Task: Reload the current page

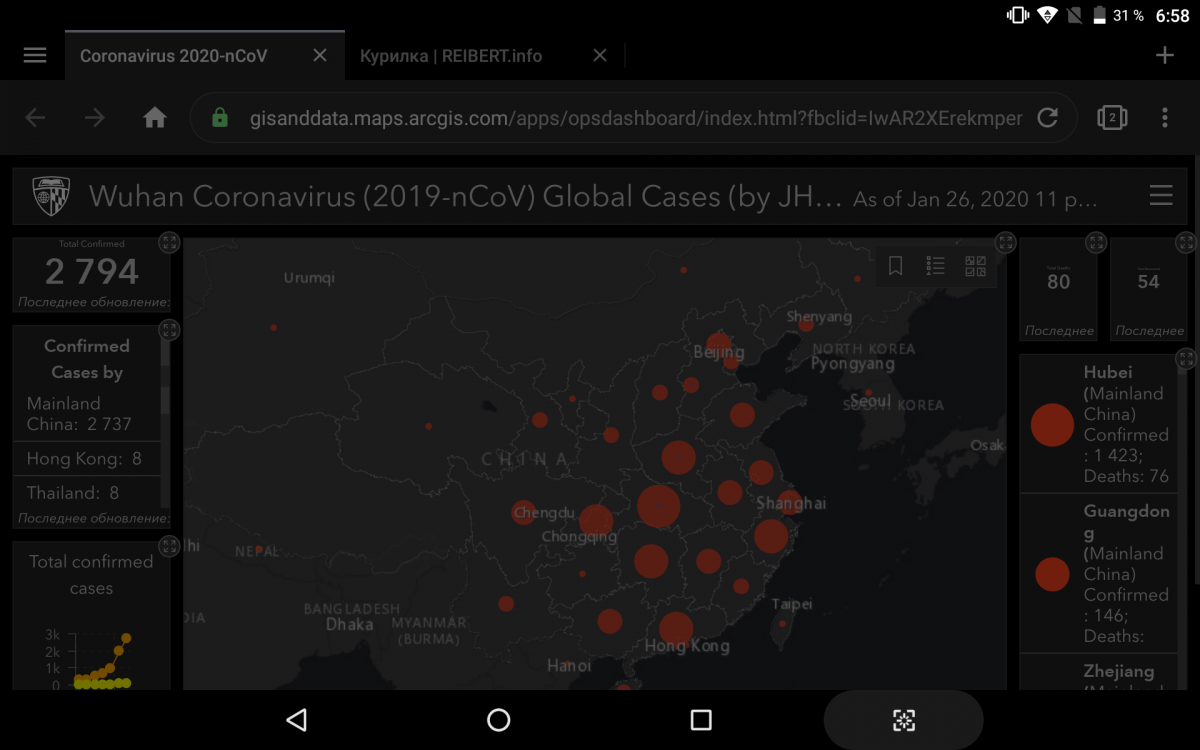Action: click(x=1047, y=118)
